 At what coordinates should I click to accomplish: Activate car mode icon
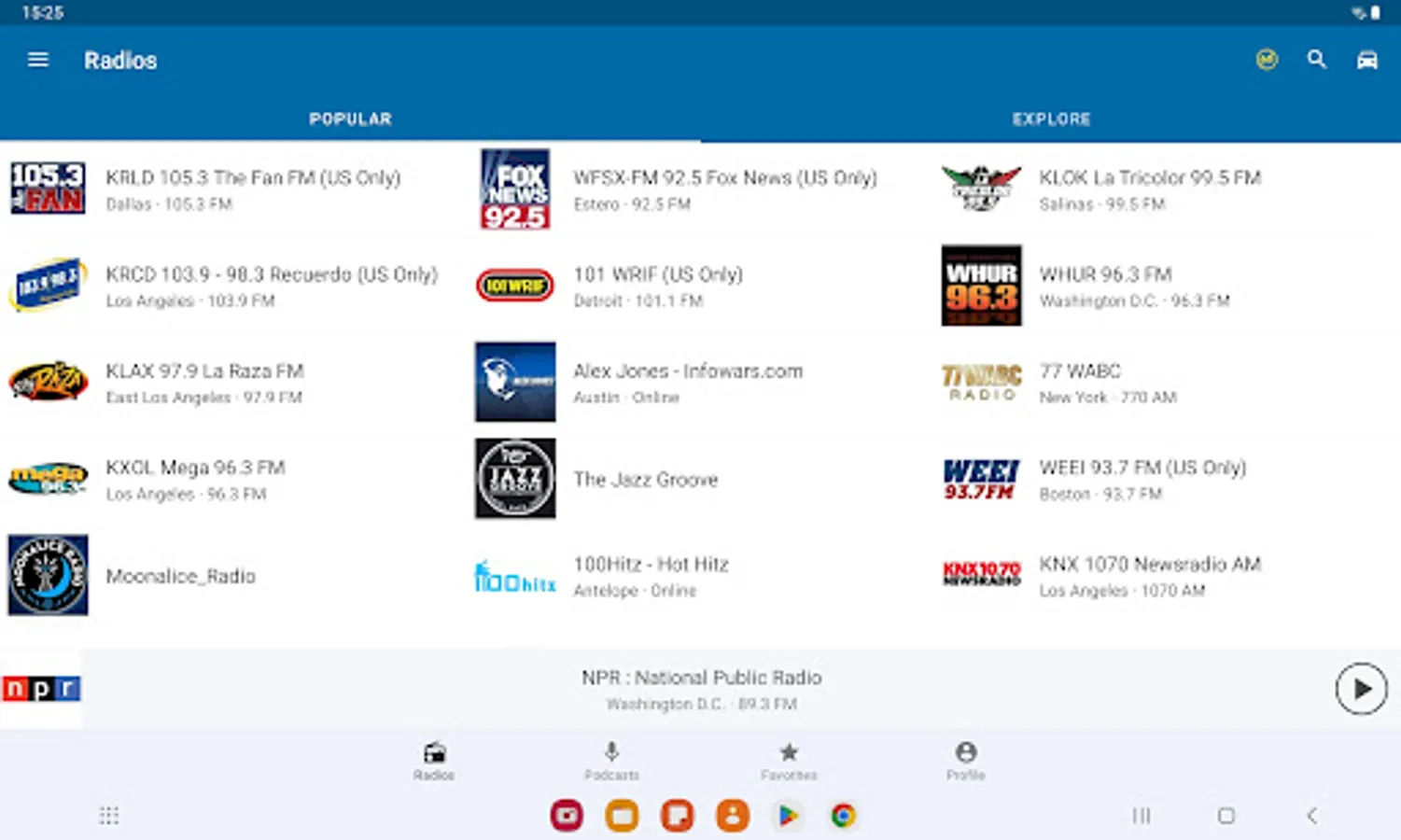(x=1366, y=60)
